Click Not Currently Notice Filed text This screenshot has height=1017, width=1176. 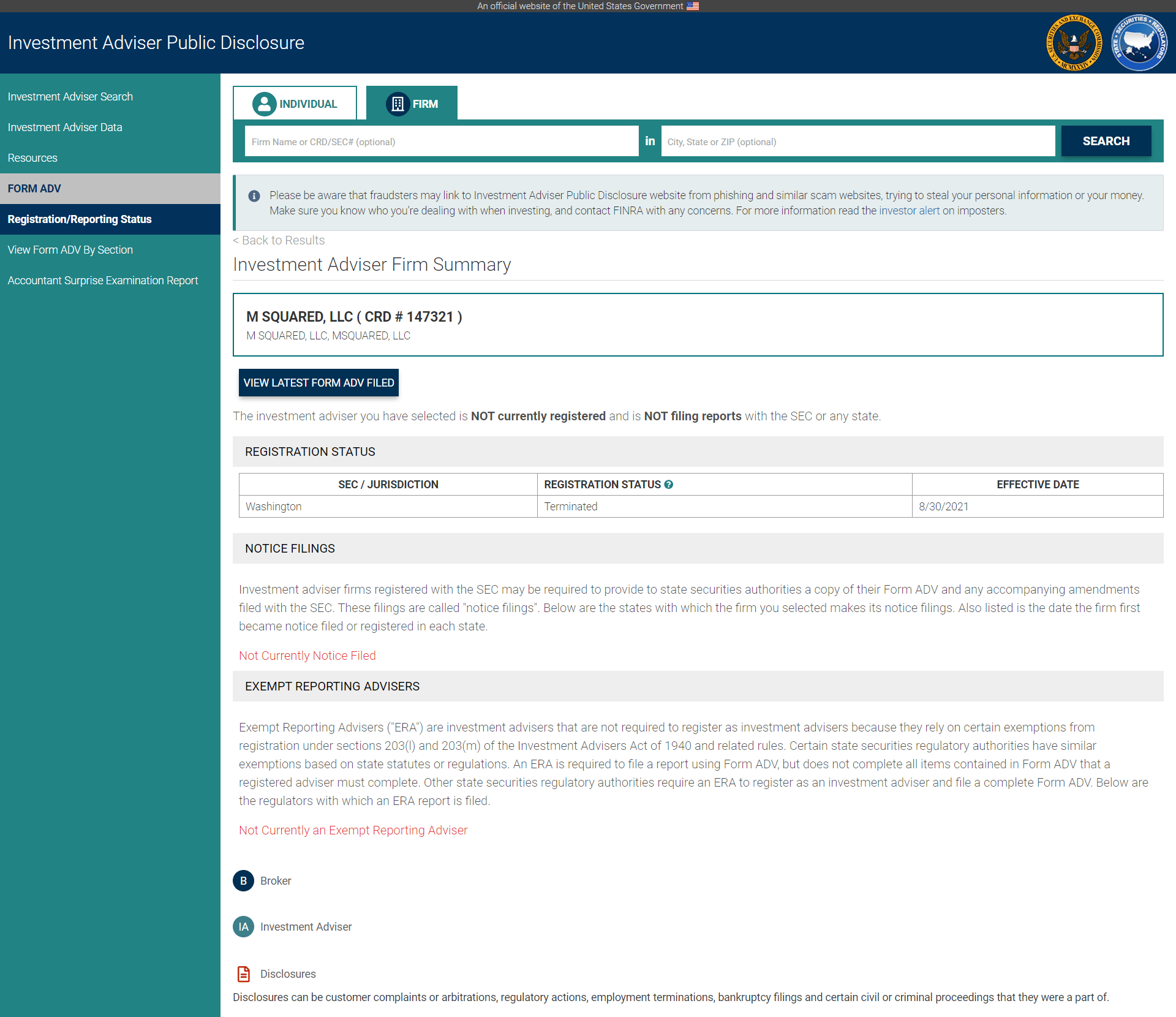point(307,656)
